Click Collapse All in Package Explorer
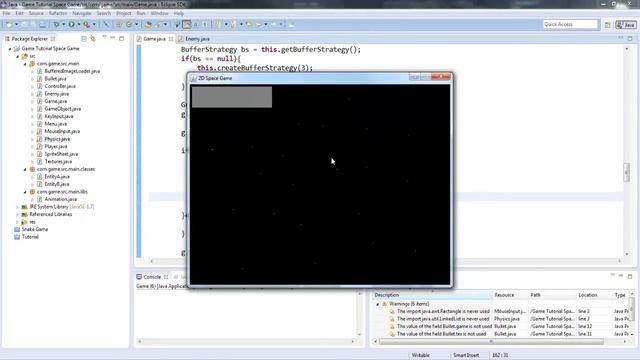This screenshot has height=360, width=640. tap(84, 39)
